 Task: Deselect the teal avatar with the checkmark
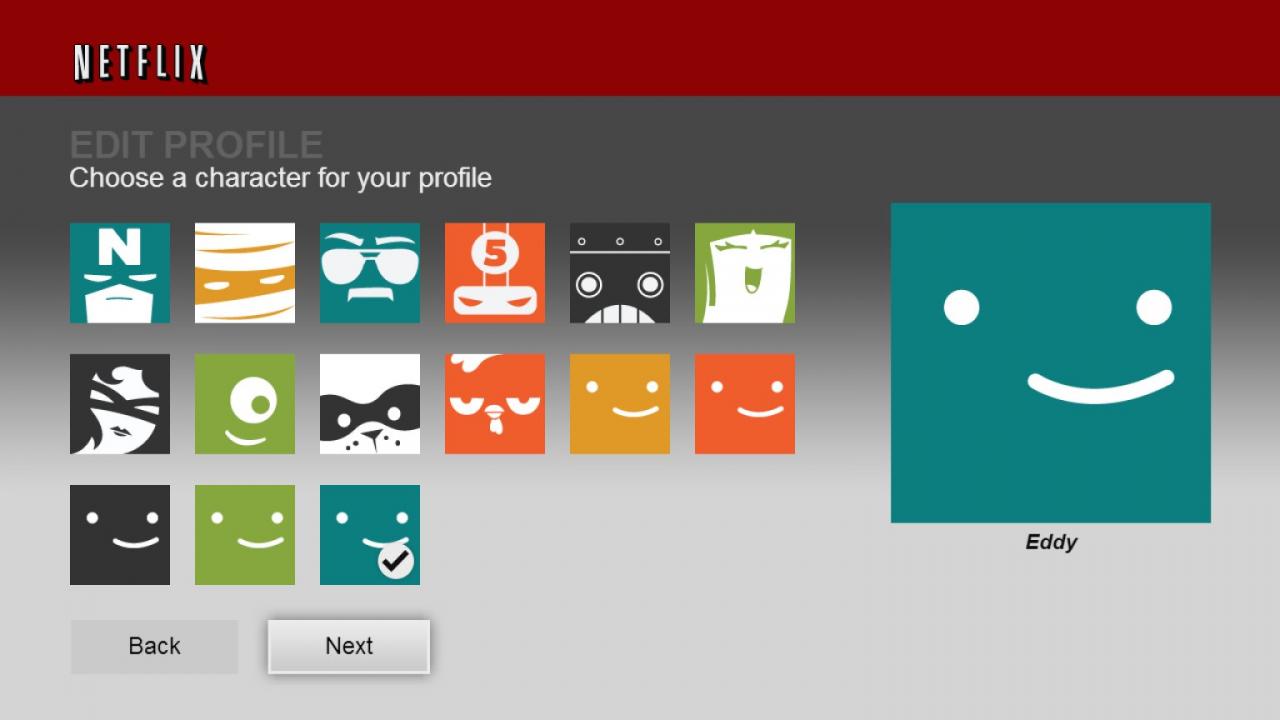coord(369,534)
